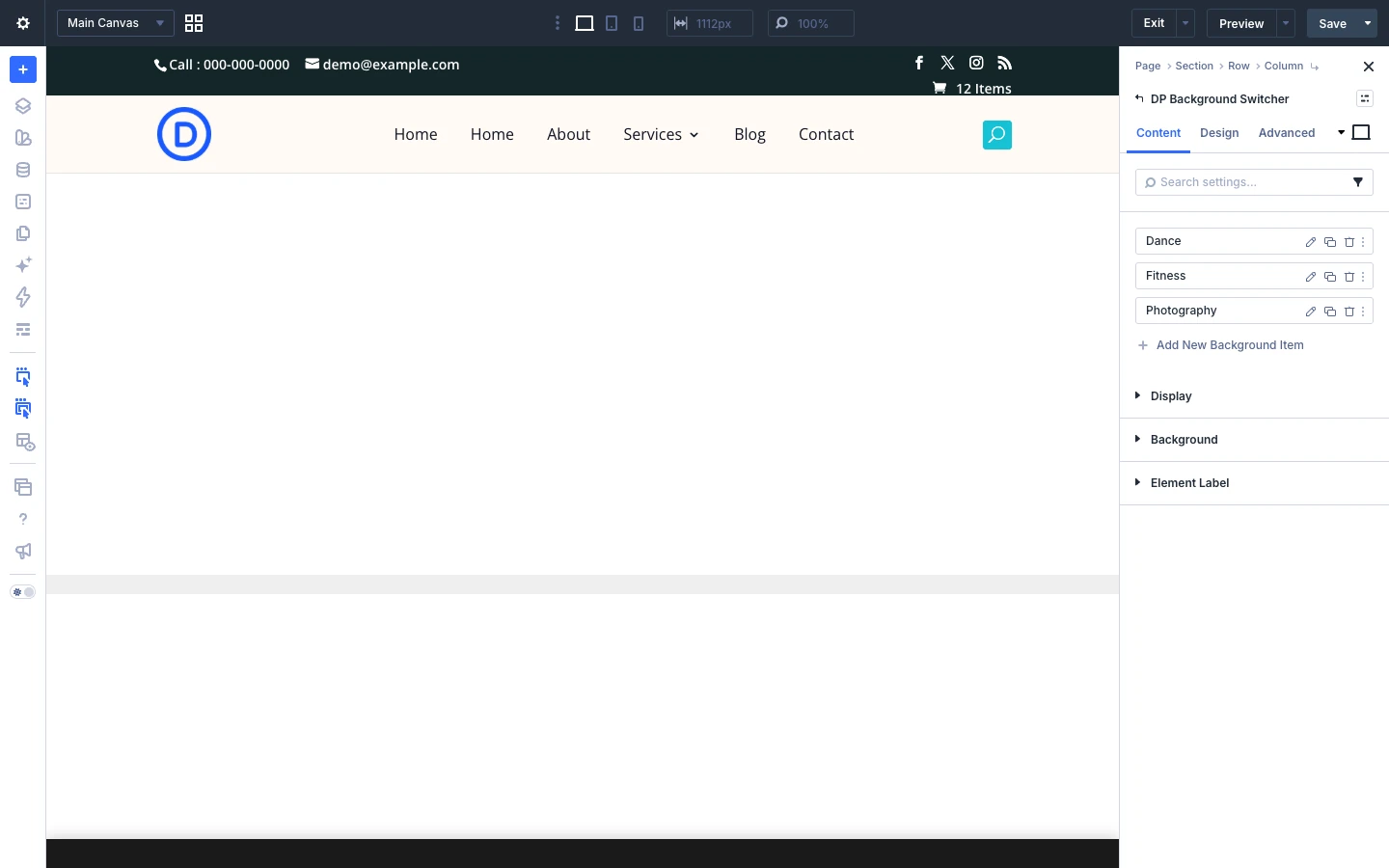Open the grid view icon beside Main Canvas

tap(194, 23)
